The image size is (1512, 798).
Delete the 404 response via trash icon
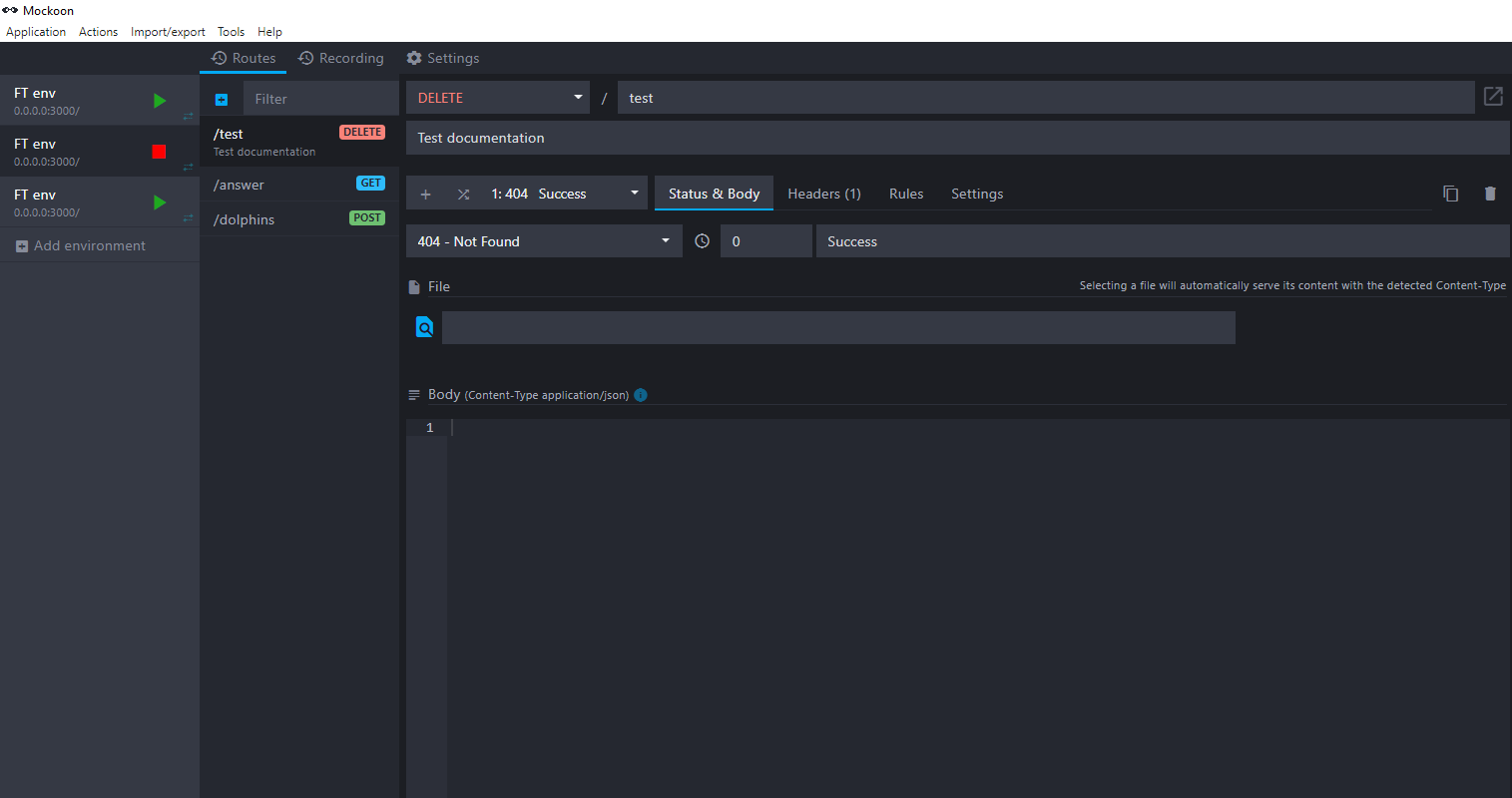(1490, 194)
